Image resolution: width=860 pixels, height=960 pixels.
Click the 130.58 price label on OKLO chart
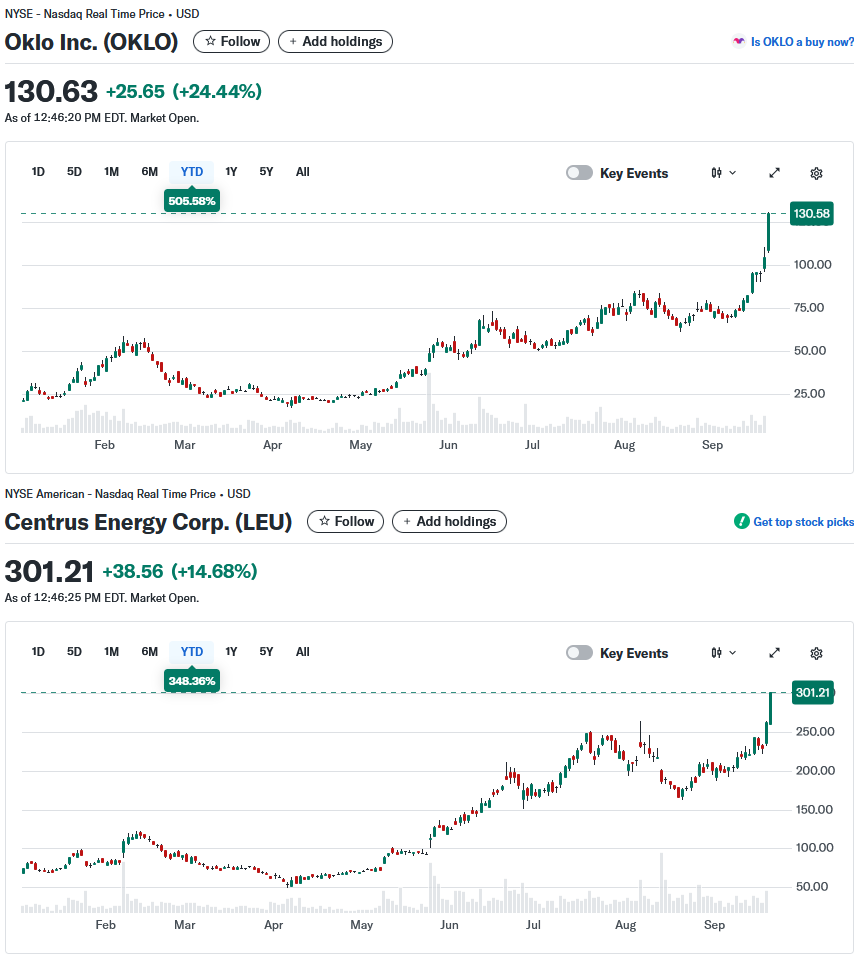click(x=811, y=214)
